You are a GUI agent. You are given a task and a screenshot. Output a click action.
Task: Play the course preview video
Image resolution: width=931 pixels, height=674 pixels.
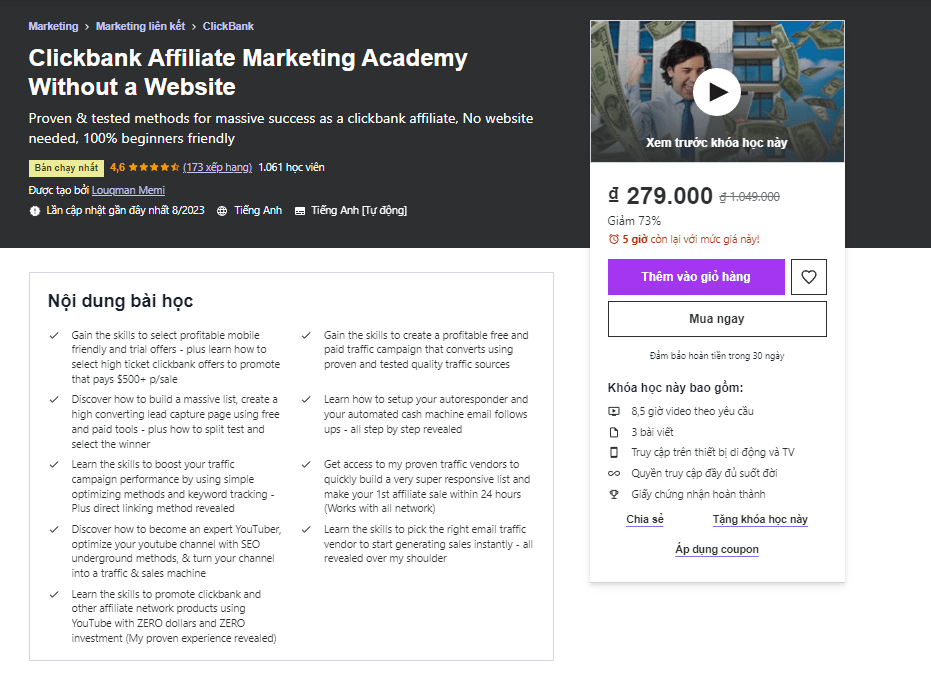click(x=716, y=92)
